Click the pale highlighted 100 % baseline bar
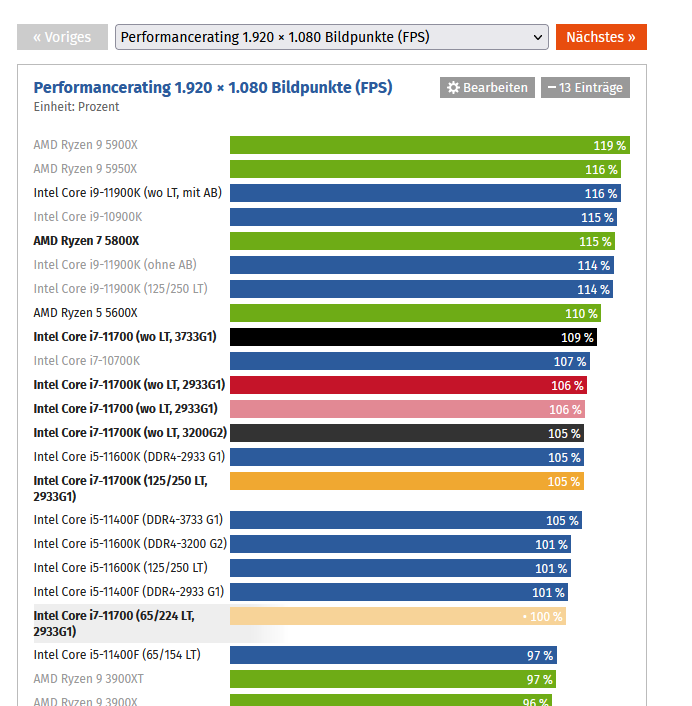Screen dimensions: 692x706 pos(398,616)
